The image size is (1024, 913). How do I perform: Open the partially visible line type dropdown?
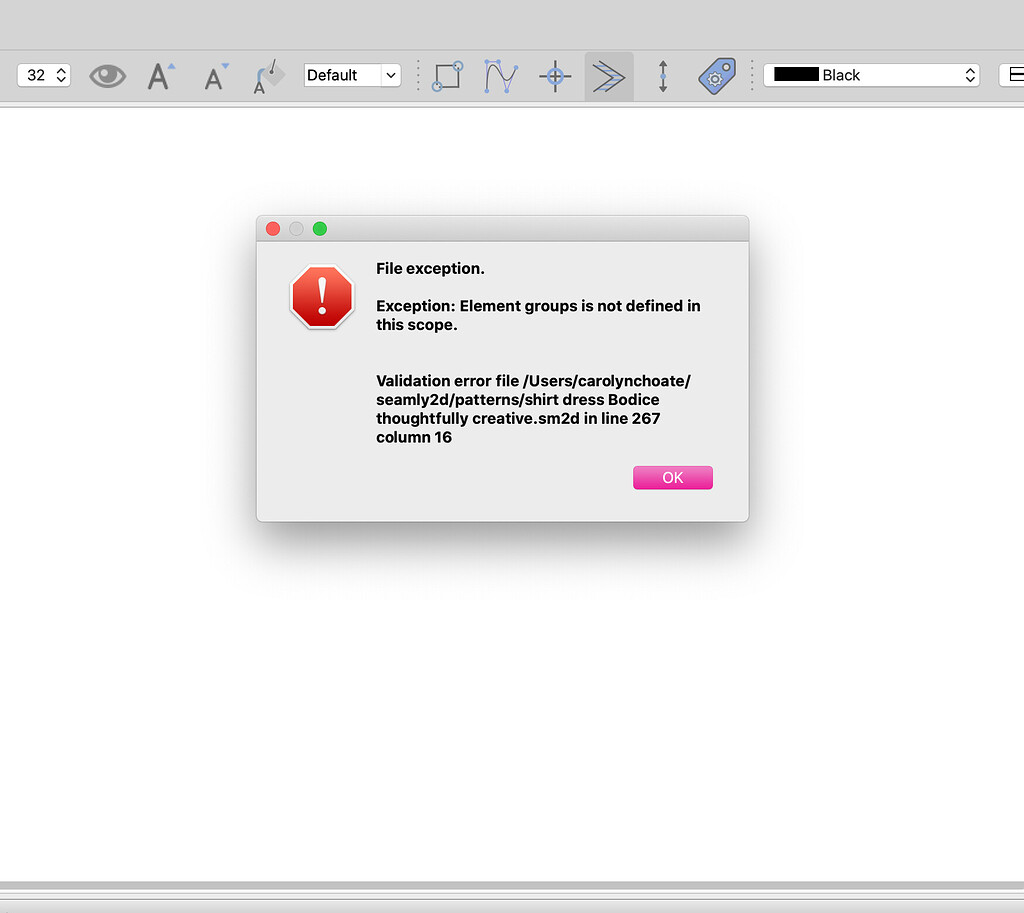1015,74
